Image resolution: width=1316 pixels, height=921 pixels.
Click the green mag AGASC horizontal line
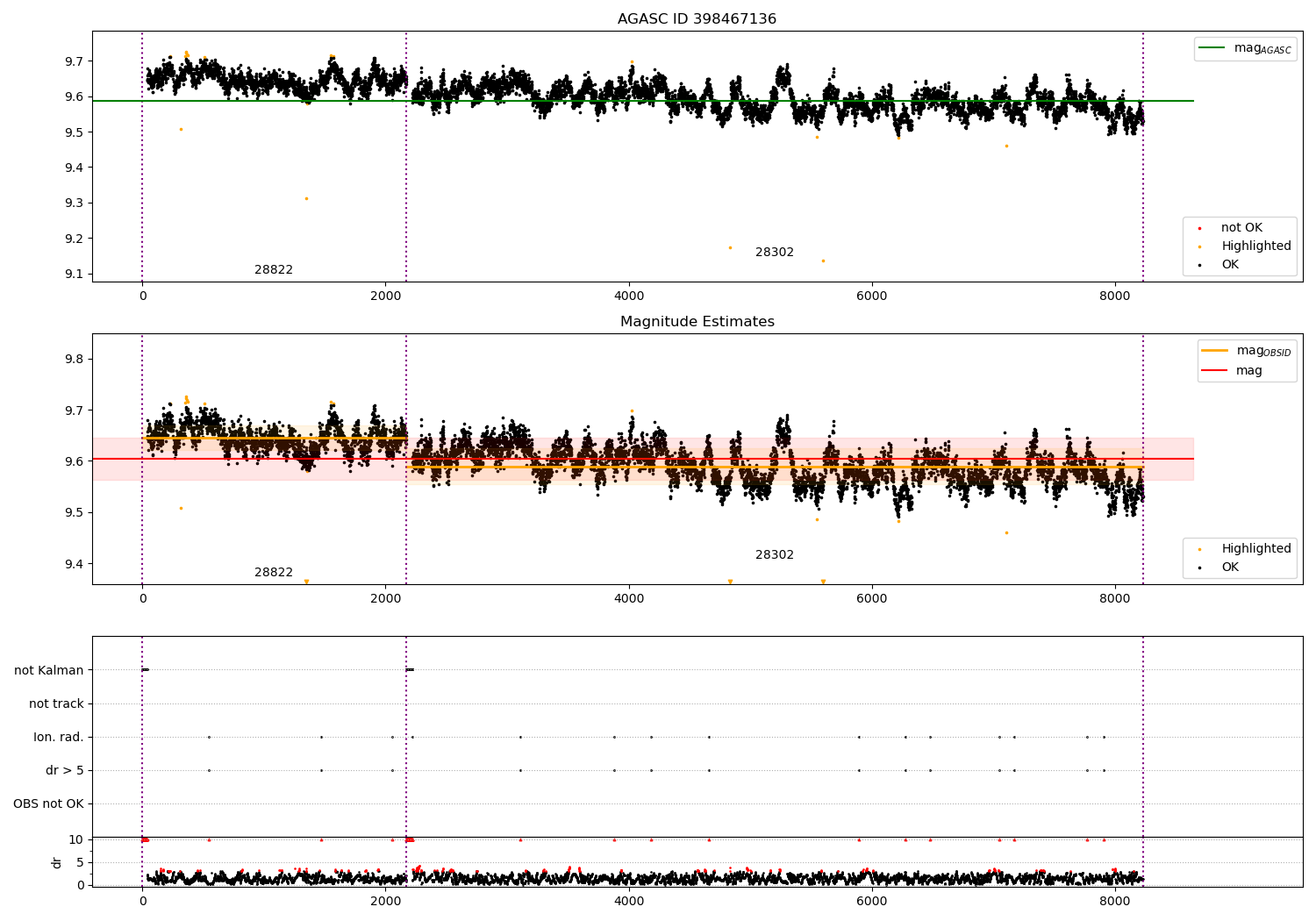(642, 101)
